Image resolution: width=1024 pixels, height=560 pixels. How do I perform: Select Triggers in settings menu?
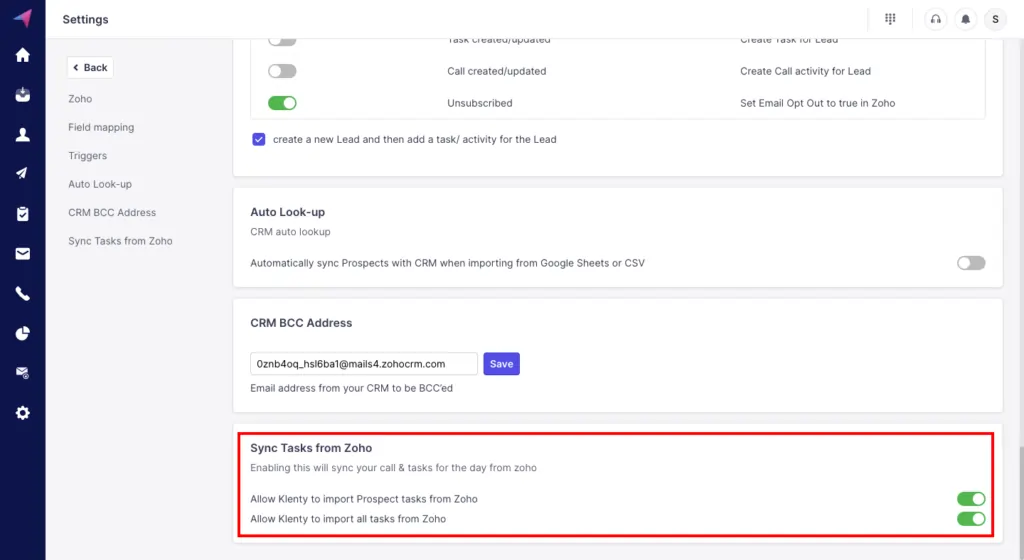(x=88, y=155)
